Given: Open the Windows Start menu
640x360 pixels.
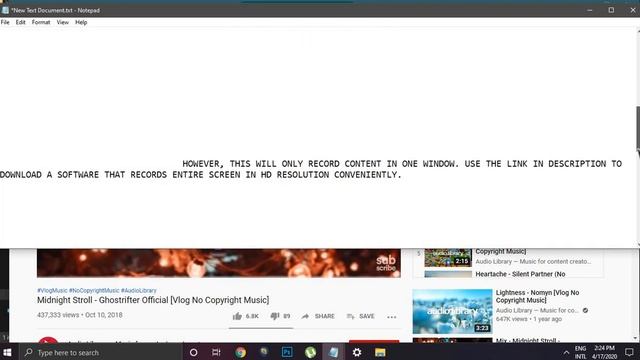Looking at the screenshot, I should (x=7, y=352).
